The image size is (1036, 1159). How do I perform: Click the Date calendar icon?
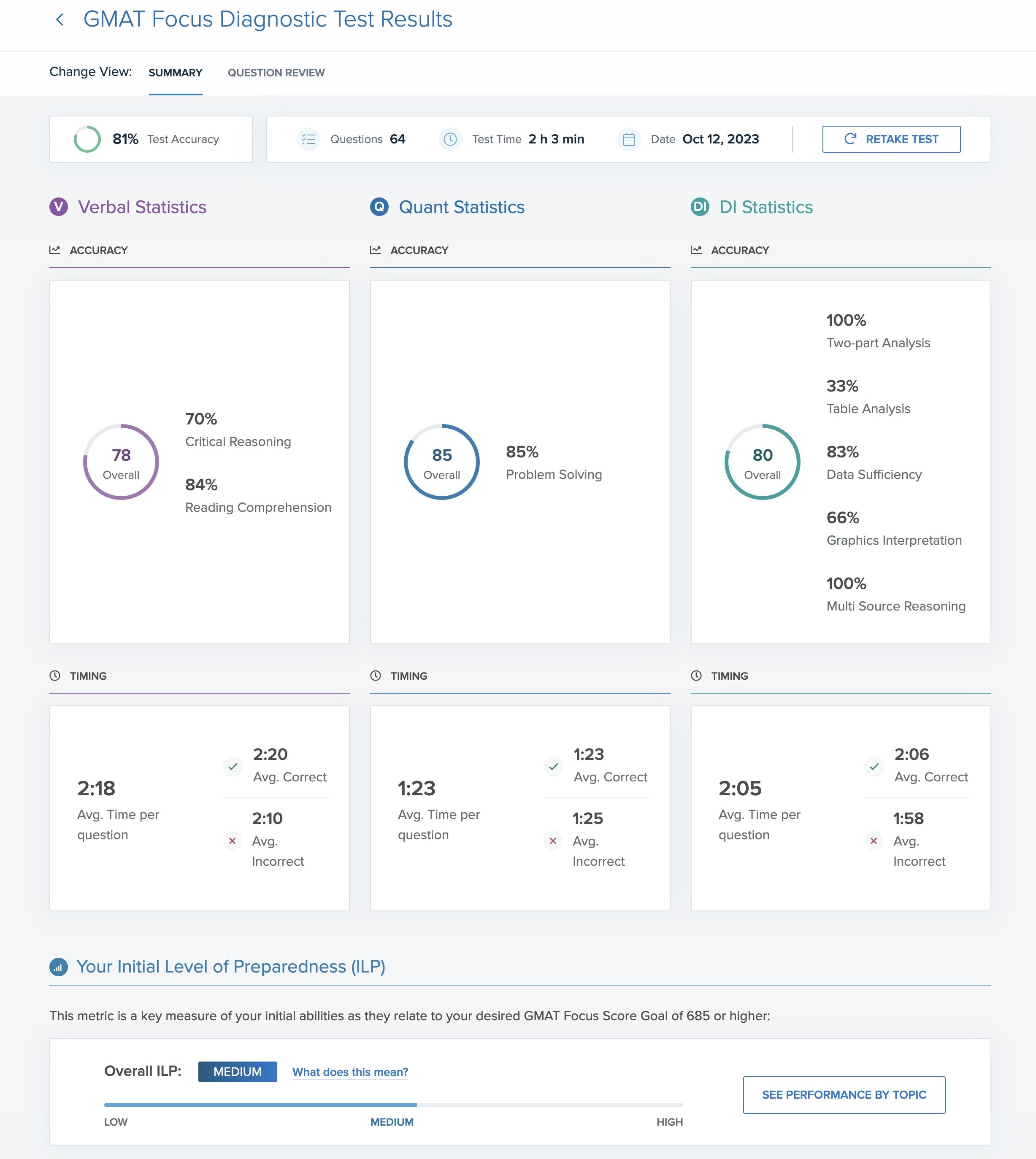pos(628,139)
